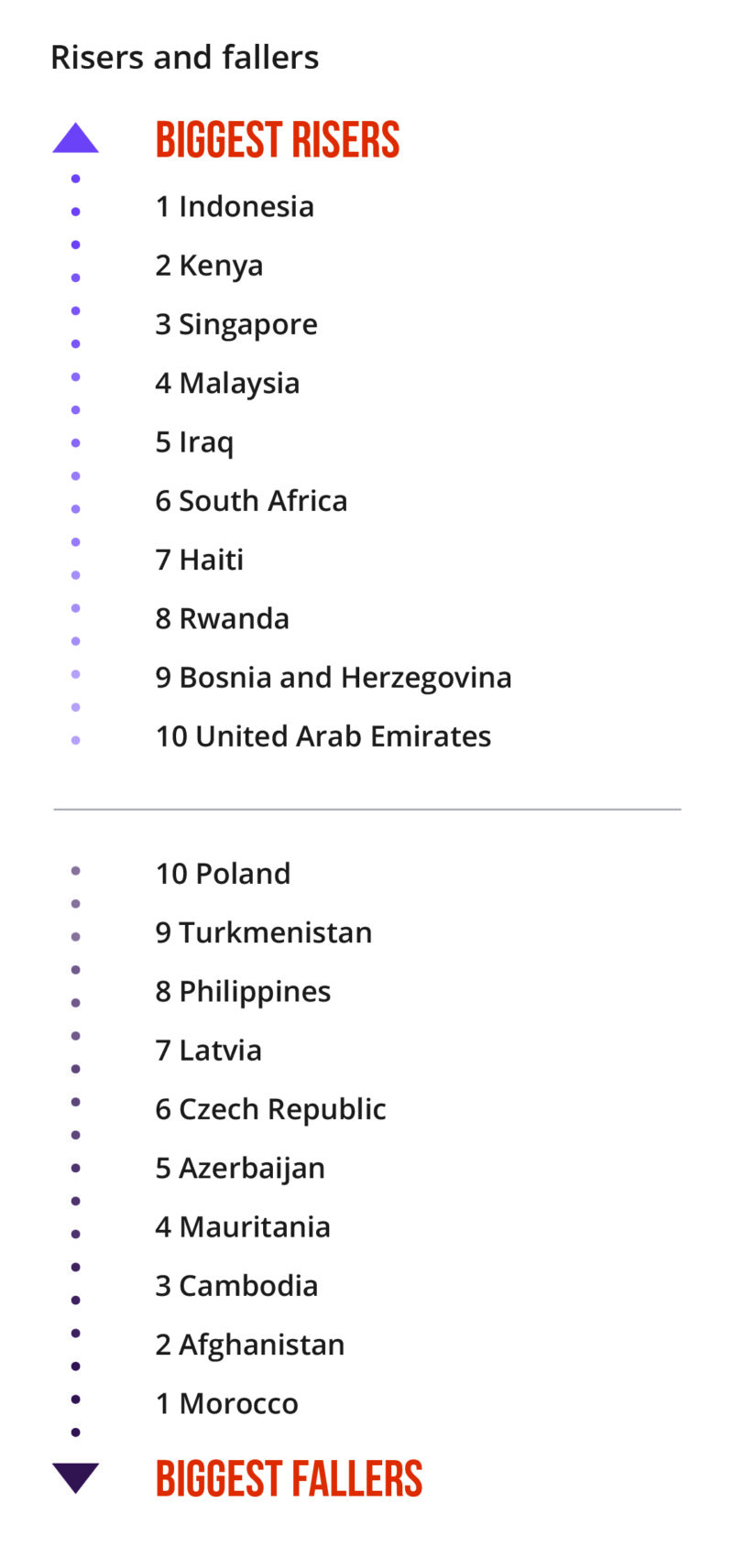Click the 6 Czech Republic entry

270,1109
